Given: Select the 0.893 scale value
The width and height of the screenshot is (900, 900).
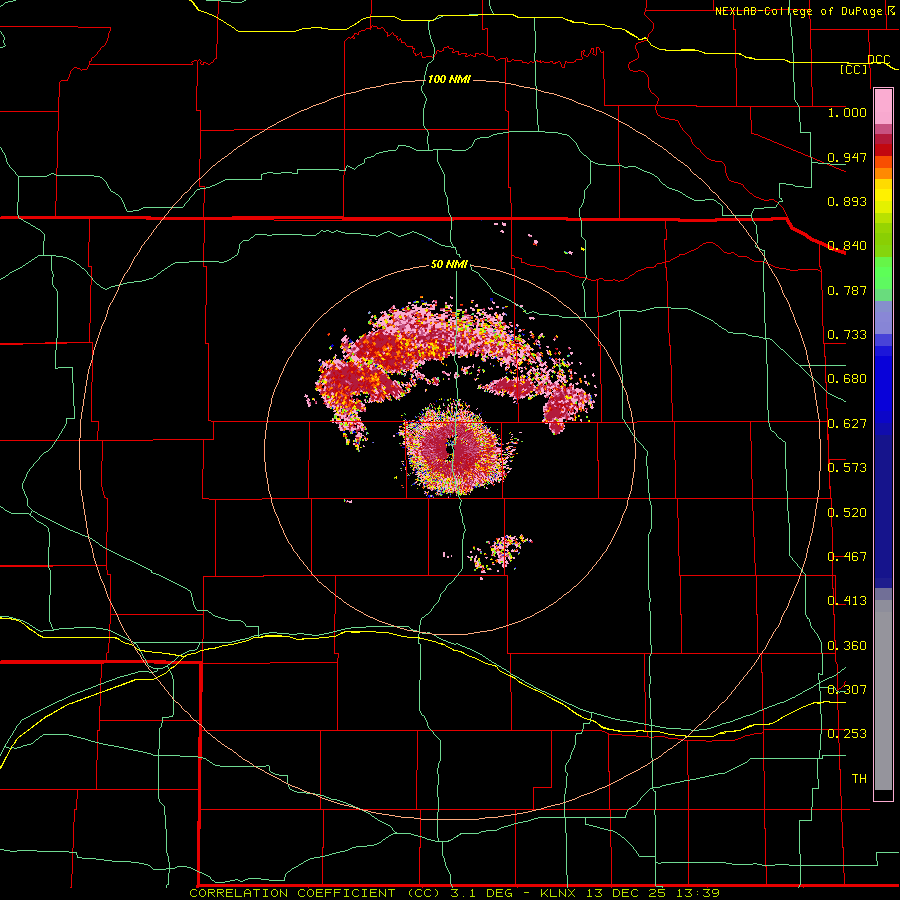Looking at the screenshot, I should click(x=847, y=201).
